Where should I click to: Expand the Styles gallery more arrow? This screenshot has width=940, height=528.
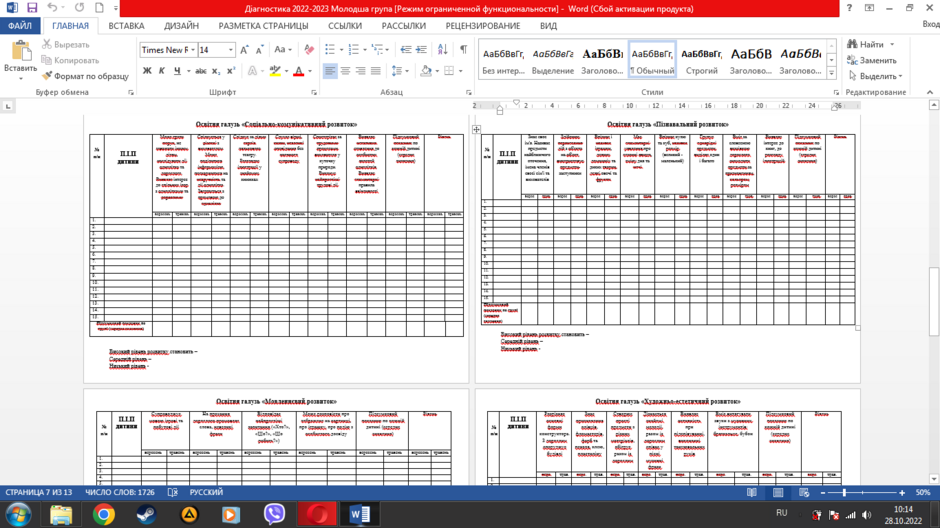point(831,74)
